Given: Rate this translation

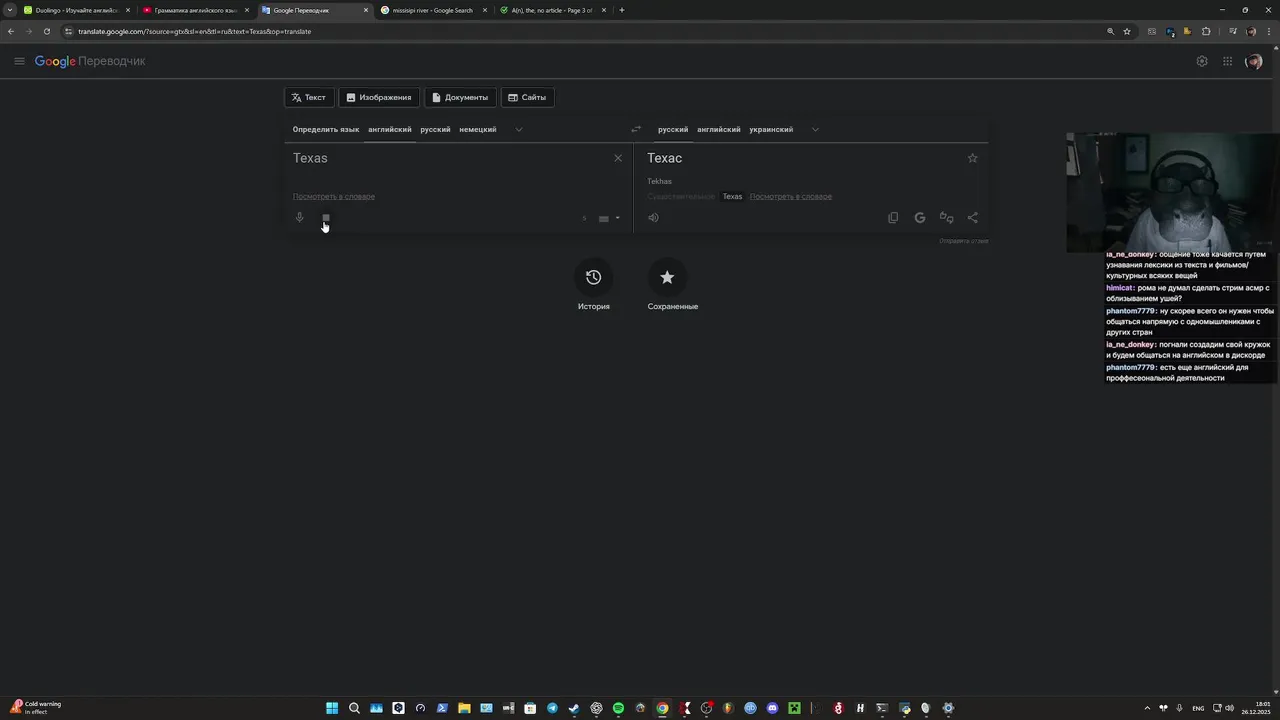Looking at the screenshot, I should (x=946, y=217).
